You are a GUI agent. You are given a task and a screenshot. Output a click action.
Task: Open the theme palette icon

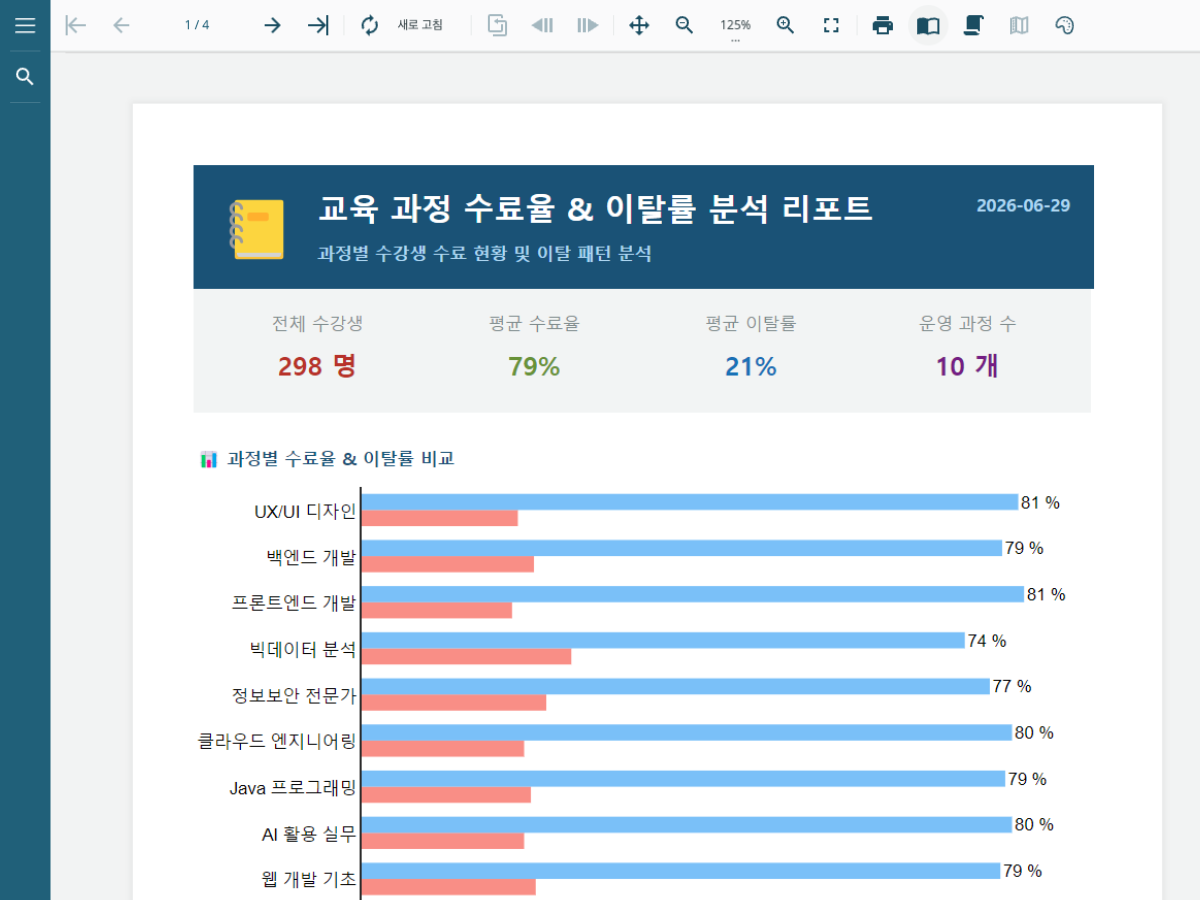pyautogui.click(x=1065, y=25)
